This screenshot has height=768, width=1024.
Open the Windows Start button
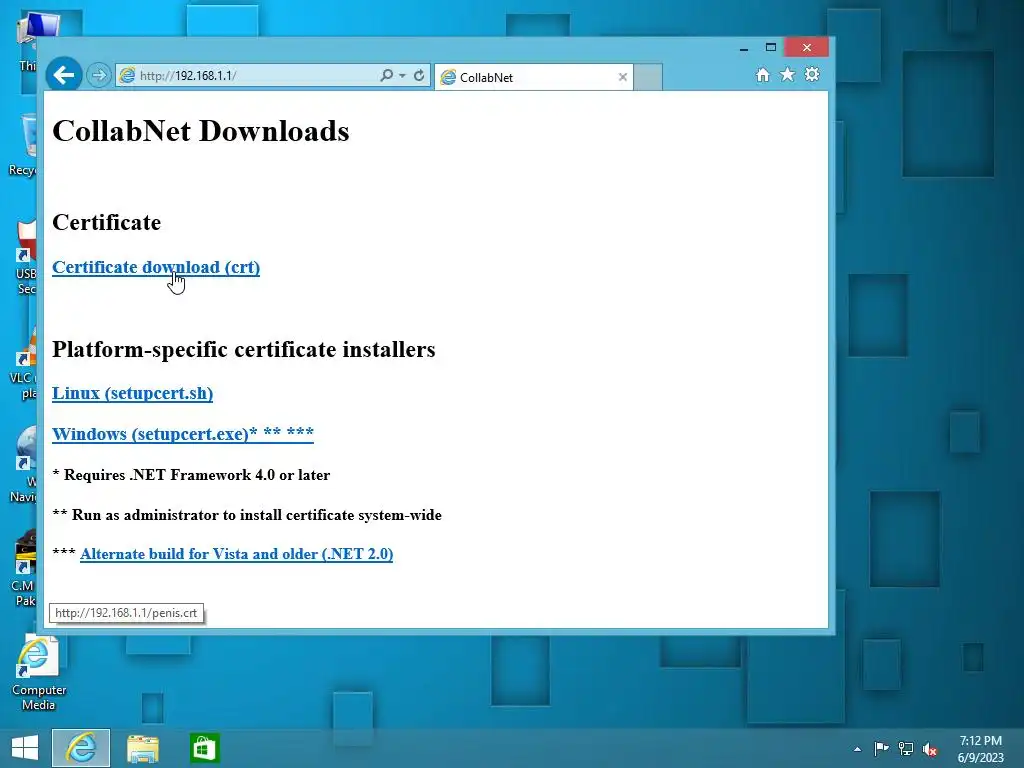(x=25, y=748)
